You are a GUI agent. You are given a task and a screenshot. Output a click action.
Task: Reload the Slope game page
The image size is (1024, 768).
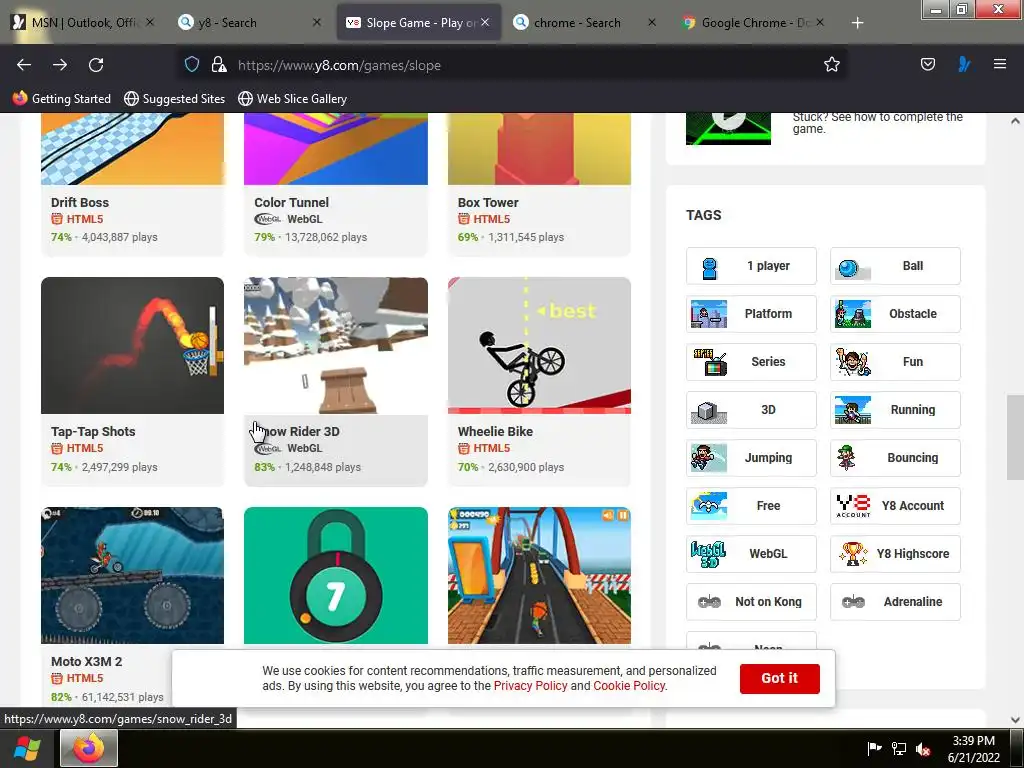[96, 65]
